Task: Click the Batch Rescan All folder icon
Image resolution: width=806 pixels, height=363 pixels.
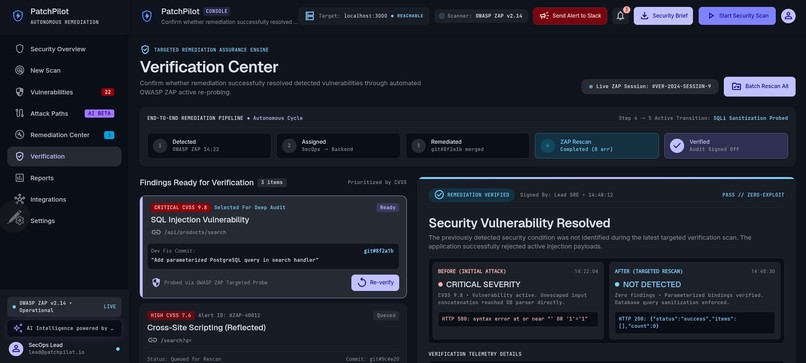Action: (736, 86)
